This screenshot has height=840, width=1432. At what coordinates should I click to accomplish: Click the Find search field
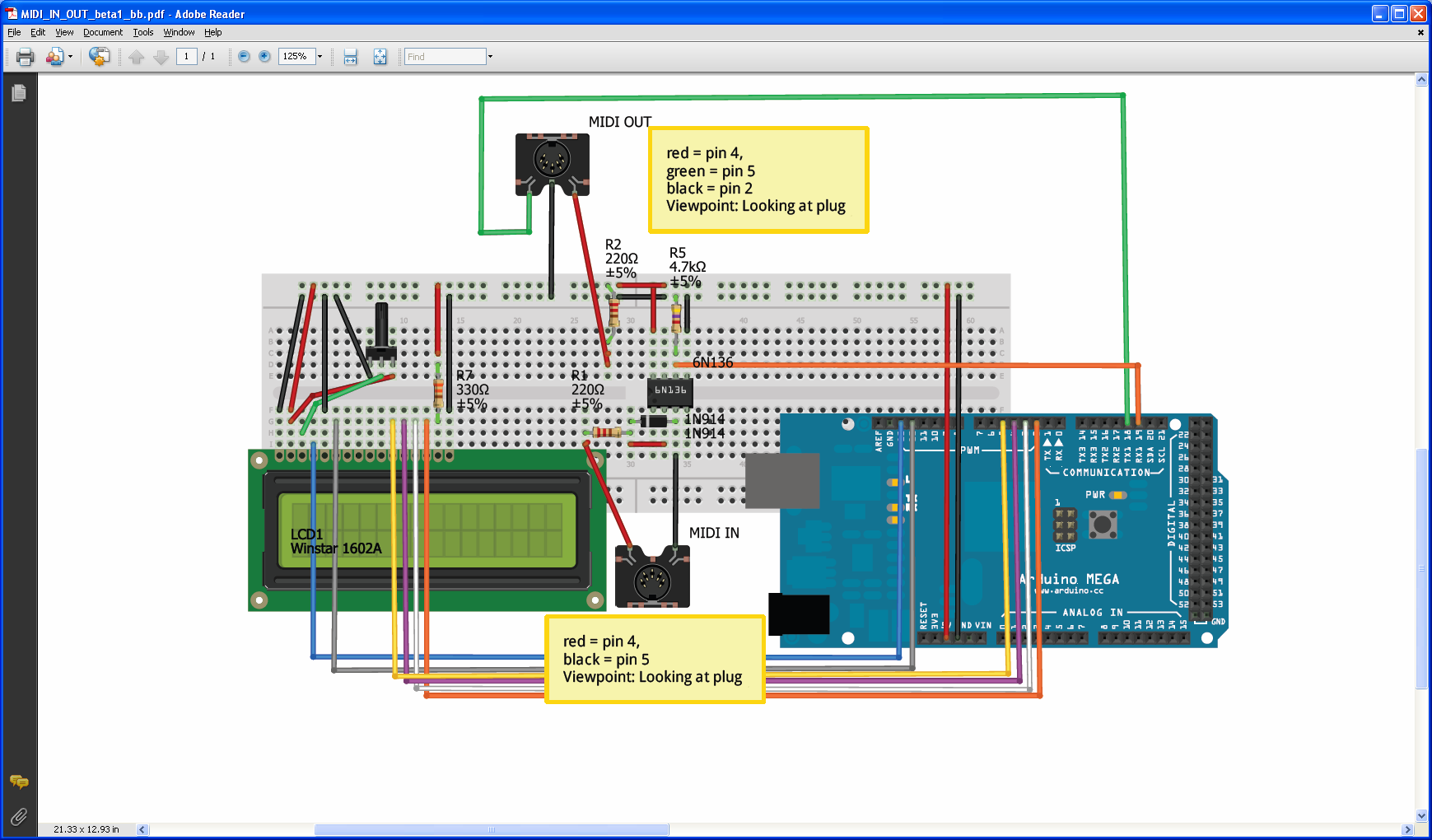(445, 57)
